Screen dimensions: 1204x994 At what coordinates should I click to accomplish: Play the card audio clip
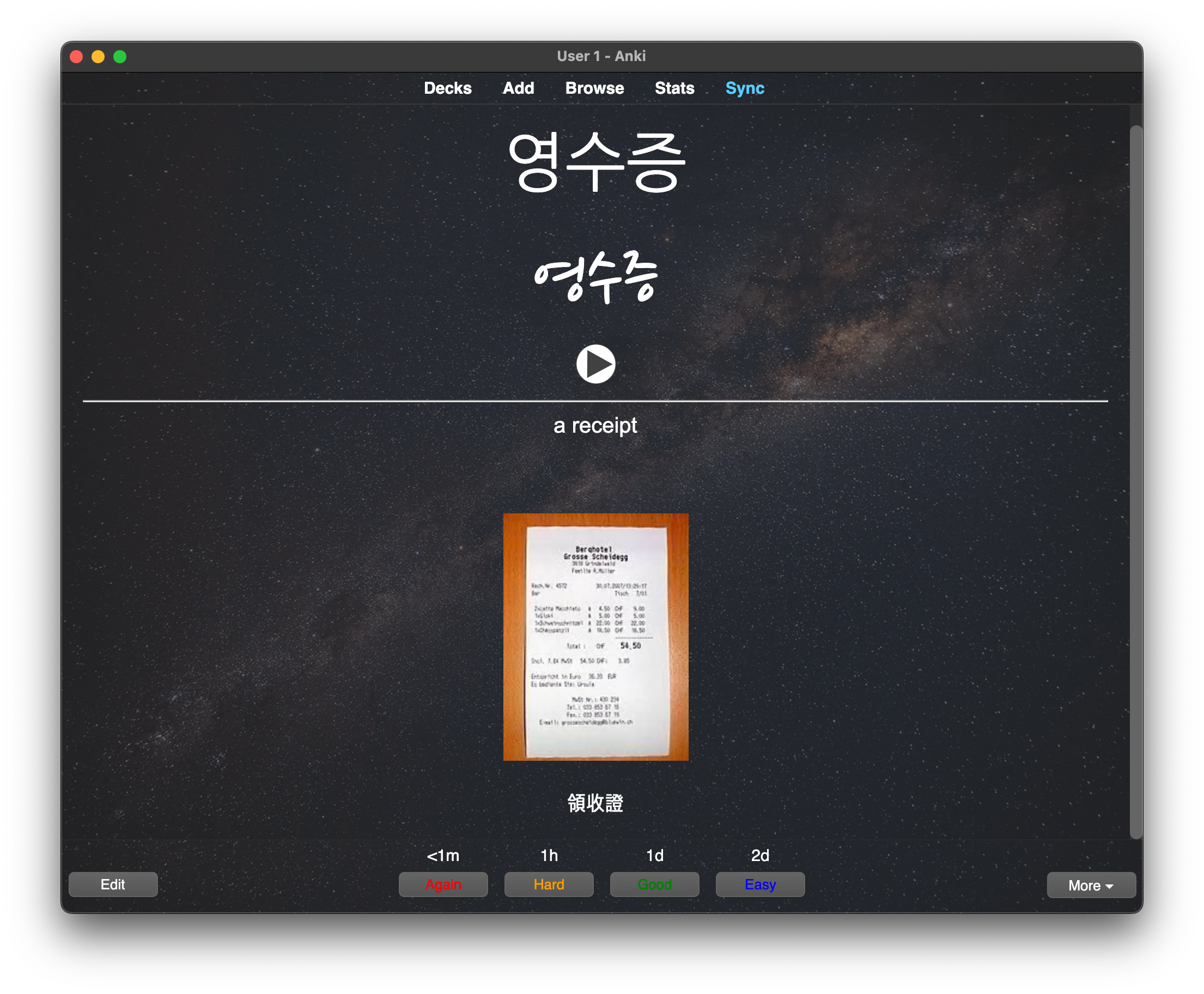pyautogui.click(x=595, y=363)
